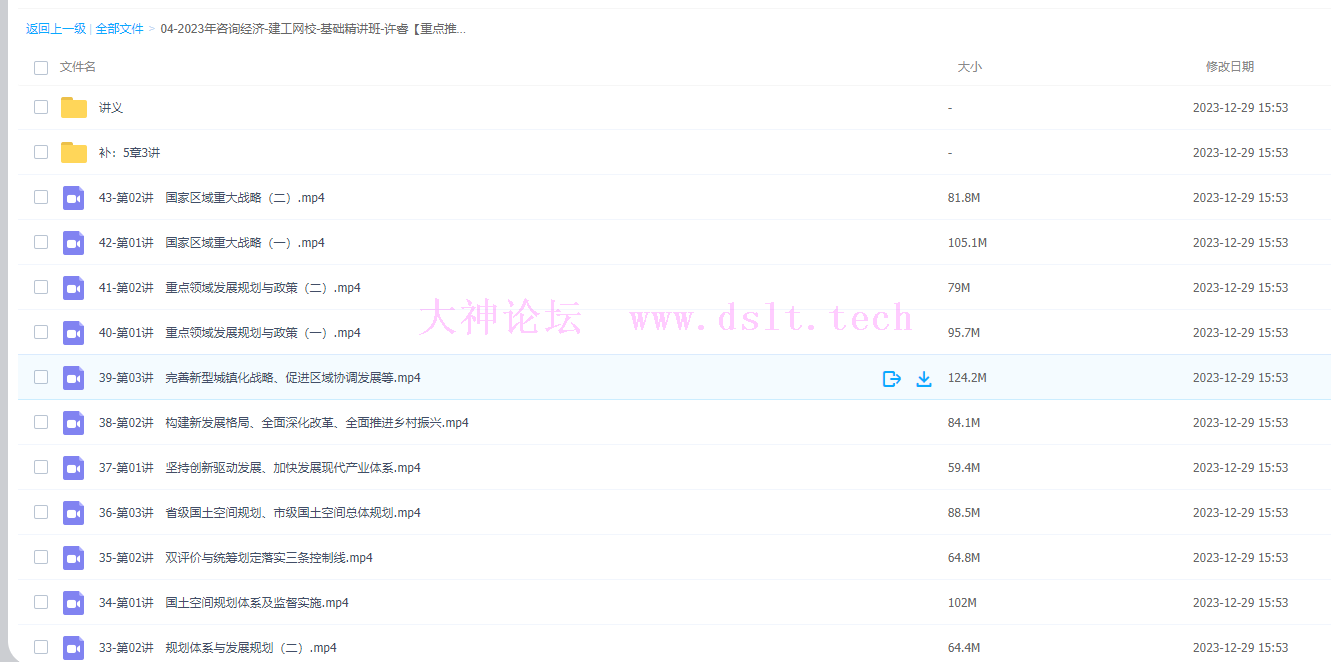Viewport: 1331px width, 662px height.
Task: Select checkbox for 39-第03讲 file
Action: point(41,377)
